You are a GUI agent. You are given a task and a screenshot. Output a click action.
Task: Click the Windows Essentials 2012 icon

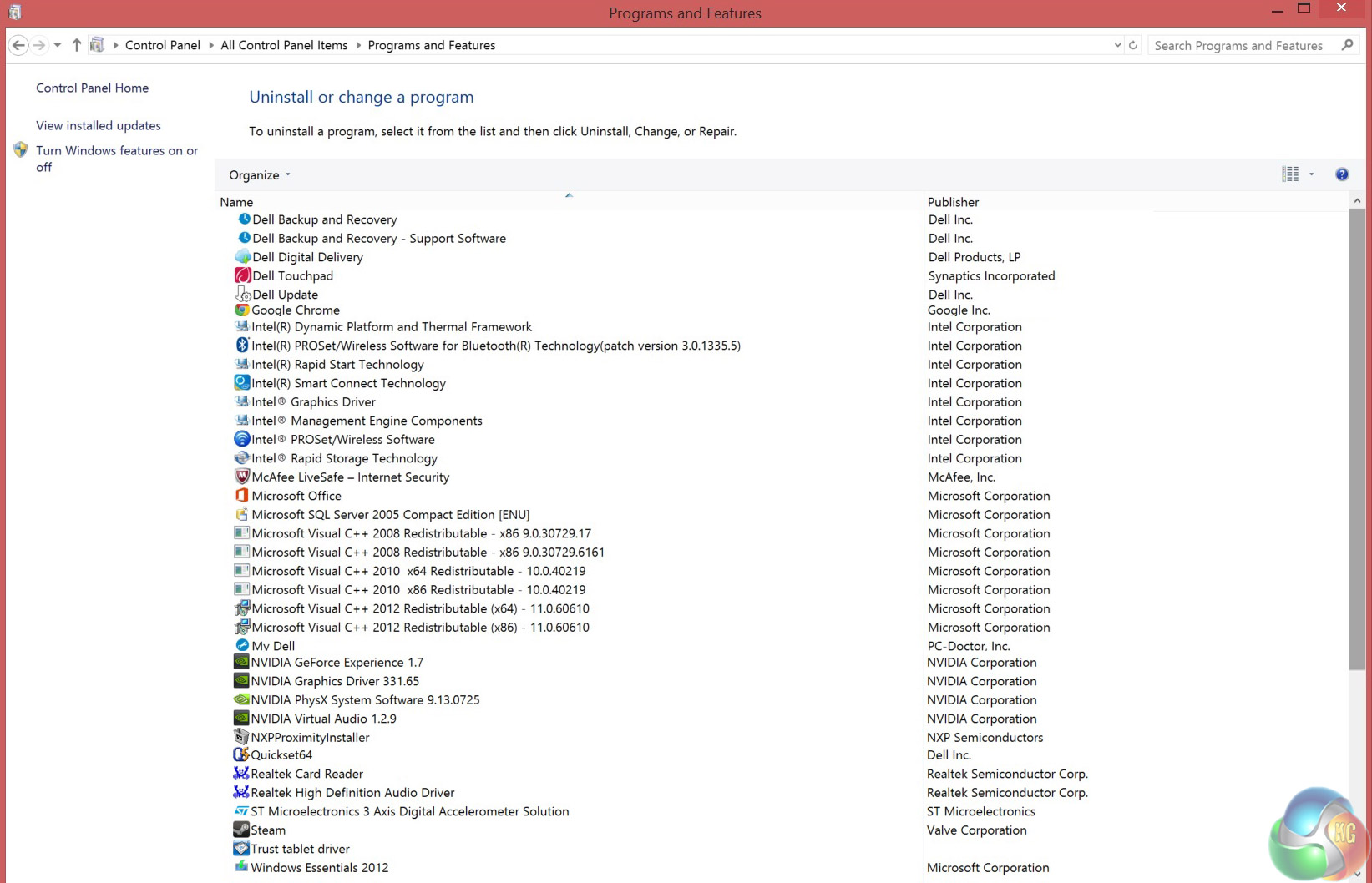[241, 867]
